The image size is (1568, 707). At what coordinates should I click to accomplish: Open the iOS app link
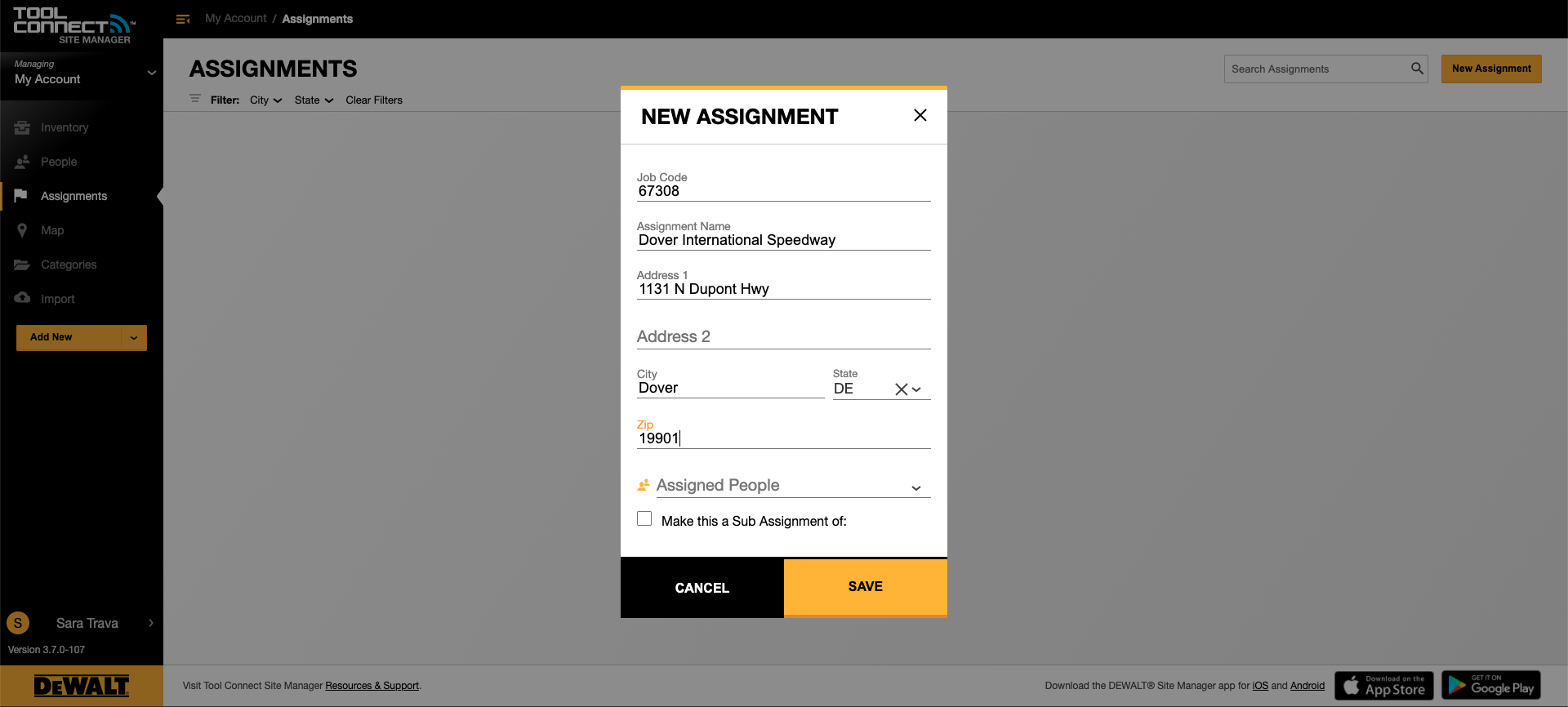pyautogui.click(x=1260, y=686)
